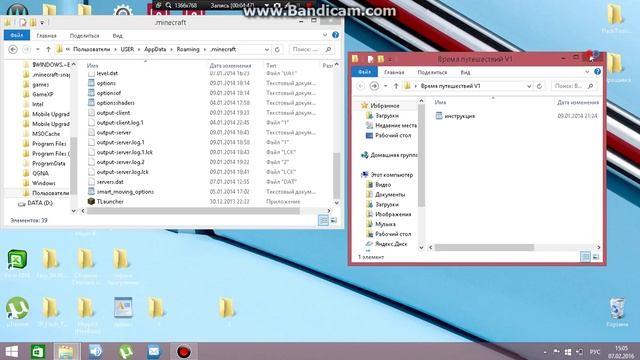This screenshot has height=360, width=640.
Task: Click Roaming in the address path
Action: click(188, 49)
